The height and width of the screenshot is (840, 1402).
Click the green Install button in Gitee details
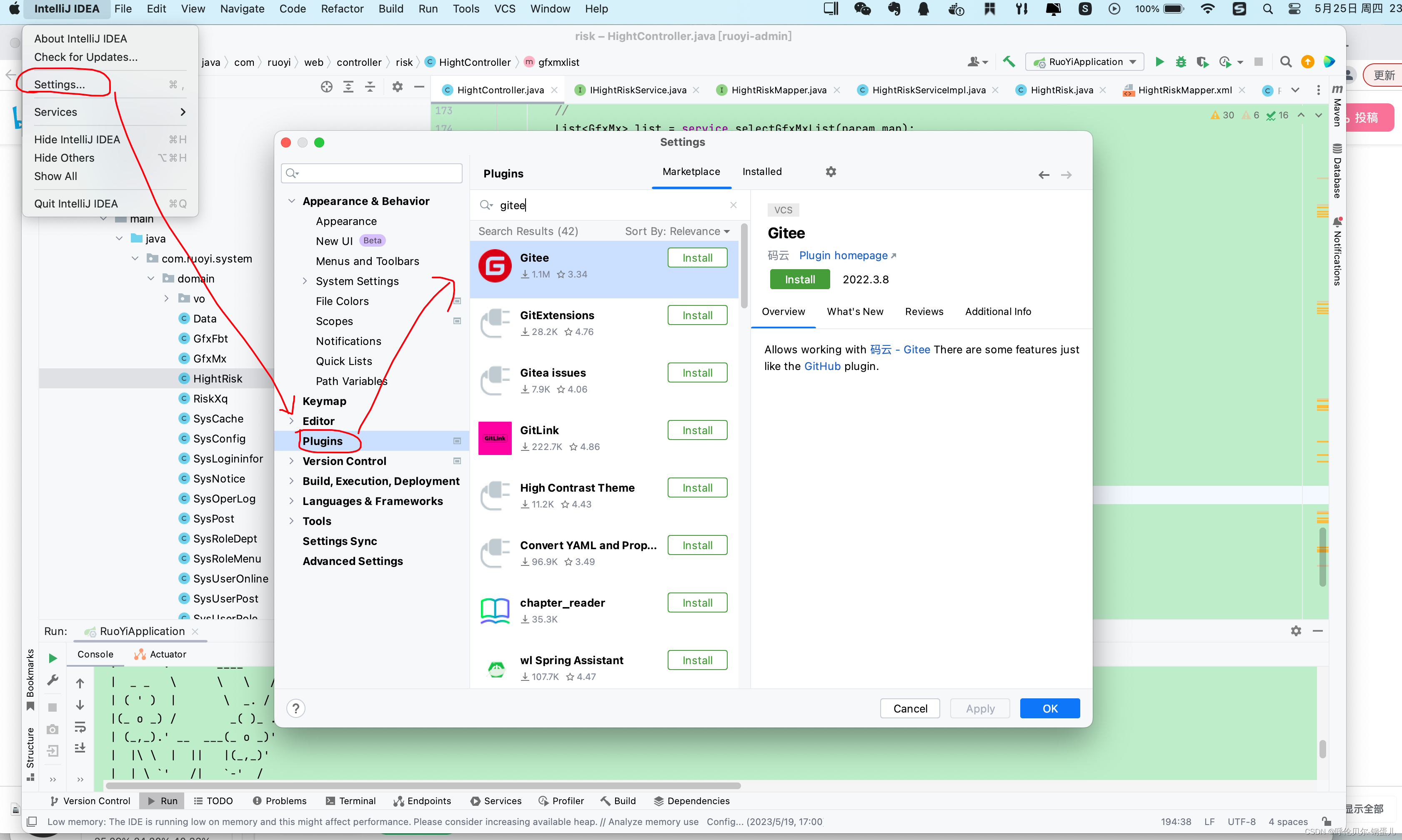click(x=799, y=279)
